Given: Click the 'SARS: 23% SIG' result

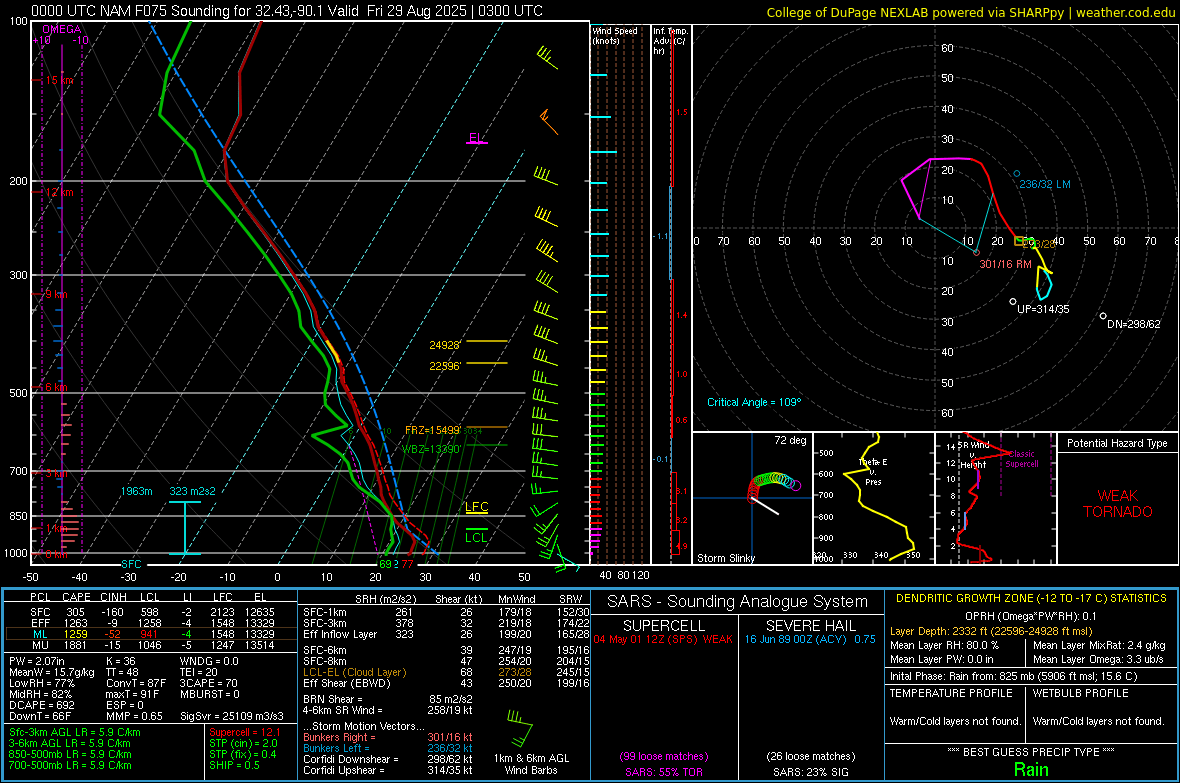Looking at the screenshot, I should (x=810, y=773).
